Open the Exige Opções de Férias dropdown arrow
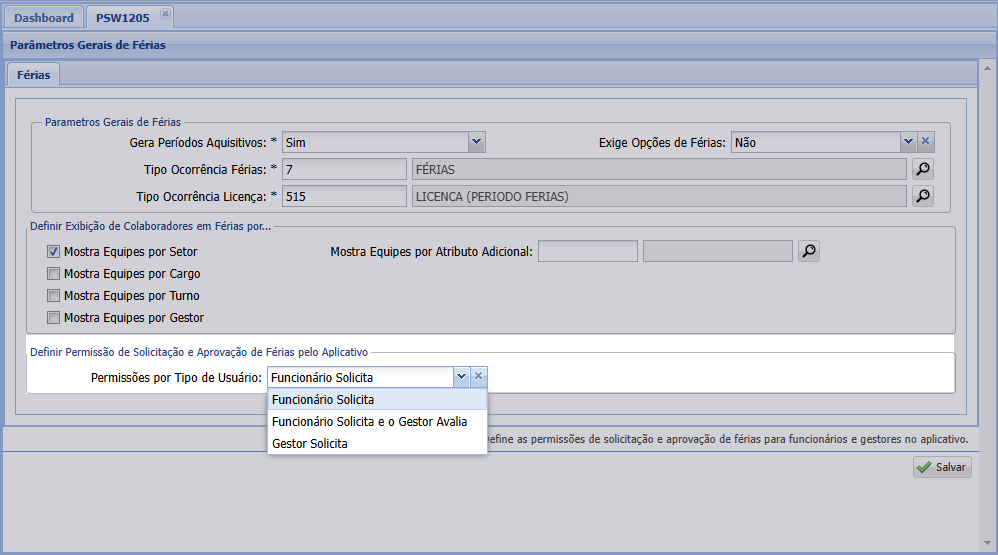This screenshot has height=555, width=998. (x=908, y=142)
